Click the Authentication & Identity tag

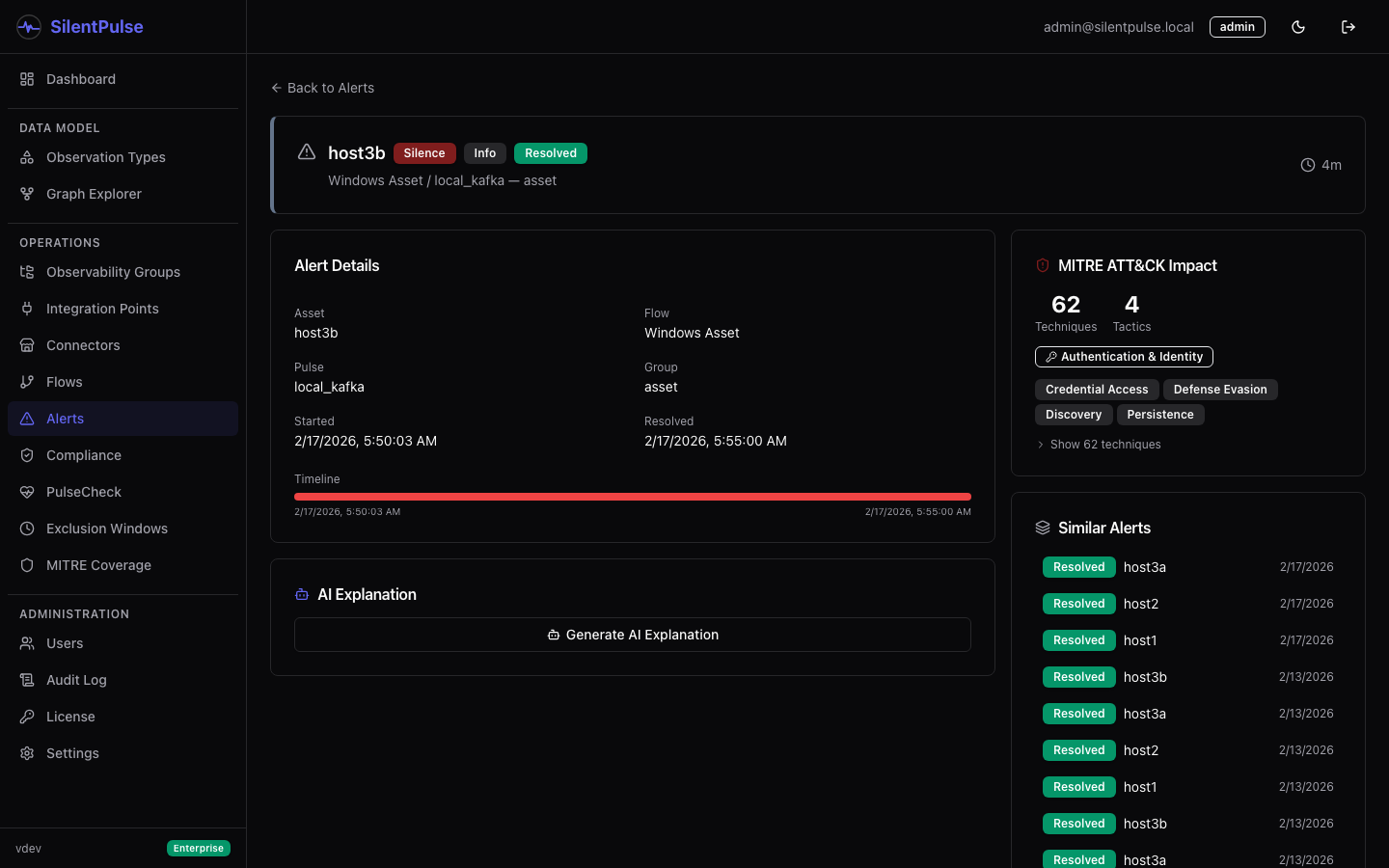(x=1124, y=357)
